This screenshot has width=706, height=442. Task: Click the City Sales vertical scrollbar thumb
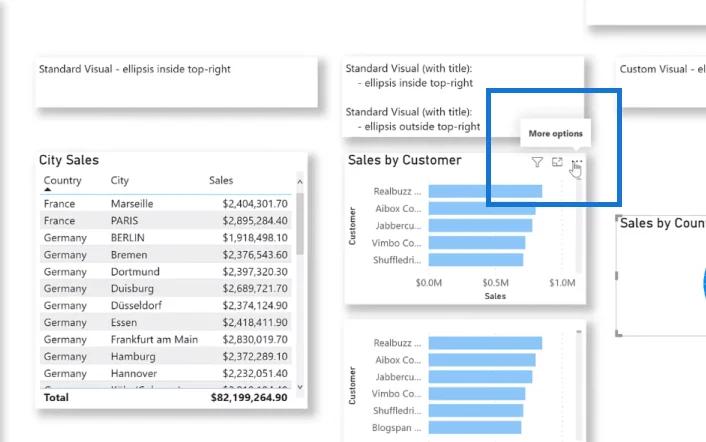pyautogui.click(x=300, y=224)
